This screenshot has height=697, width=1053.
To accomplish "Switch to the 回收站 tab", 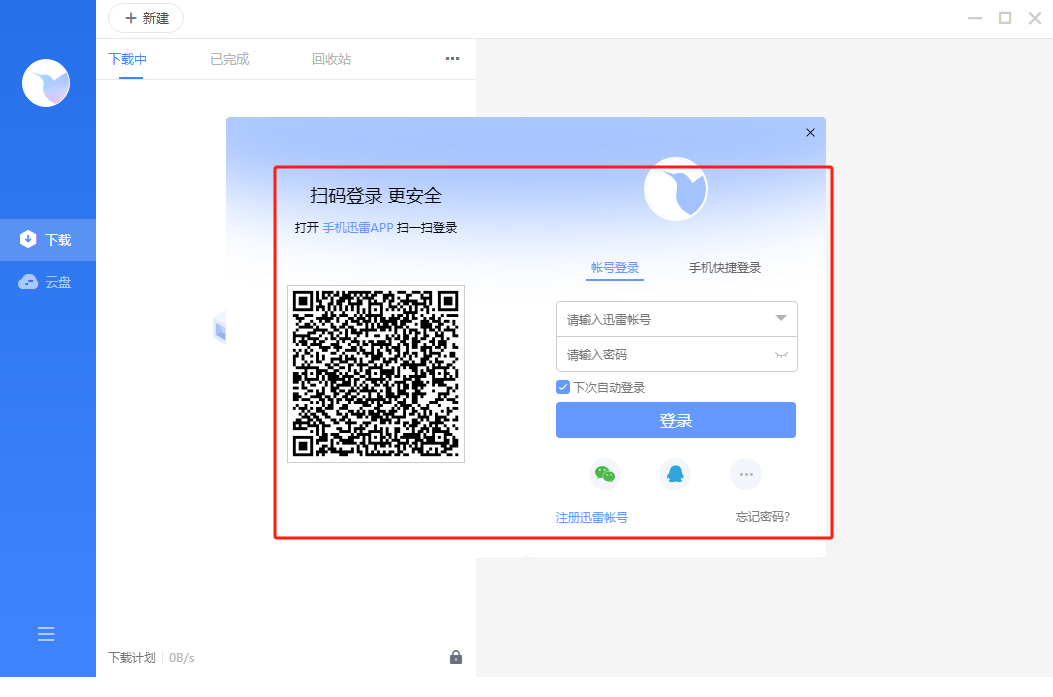I will (x=332, y=59).
